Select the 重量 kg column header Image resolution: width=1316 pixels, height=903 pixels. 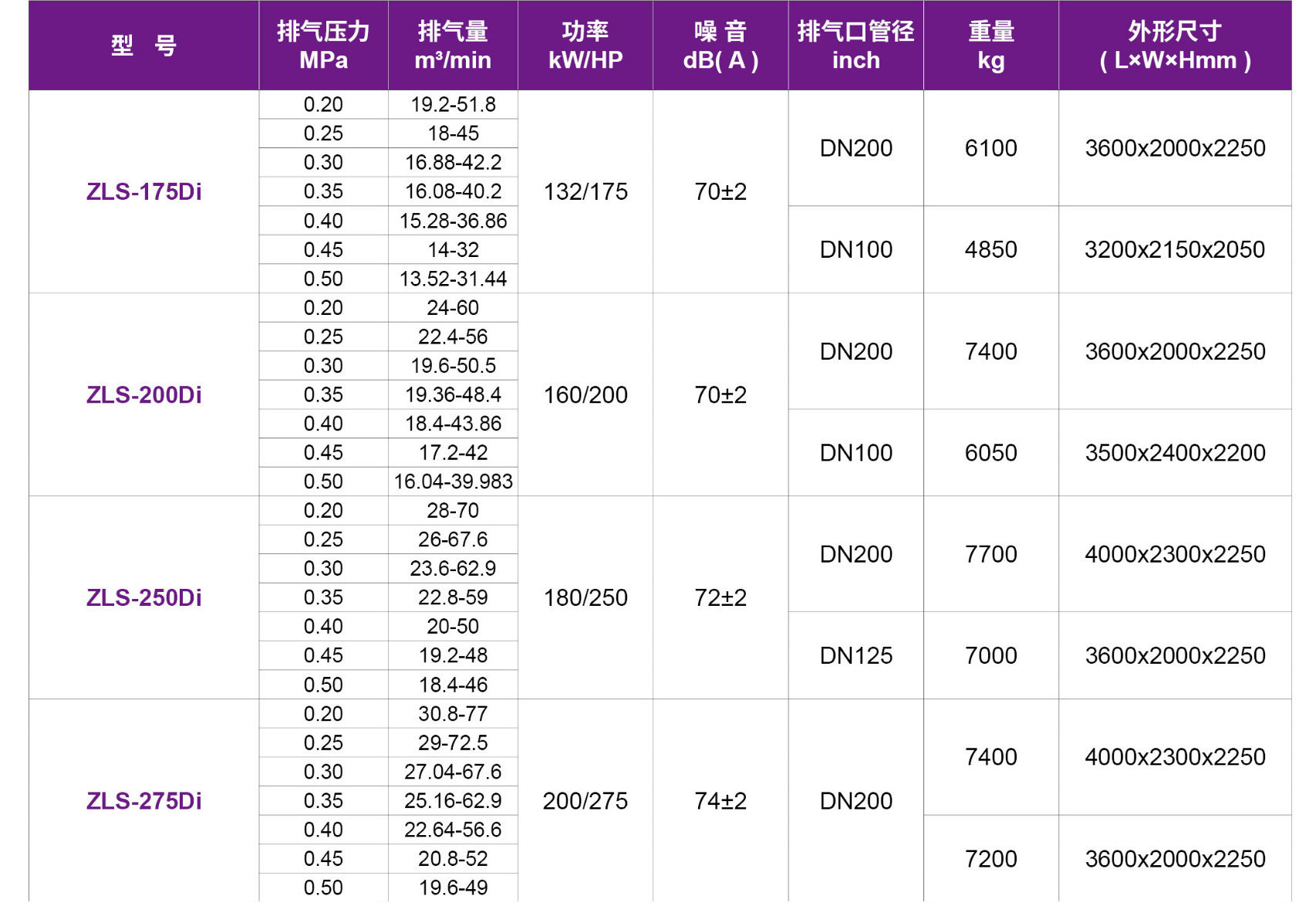[991, 46]
